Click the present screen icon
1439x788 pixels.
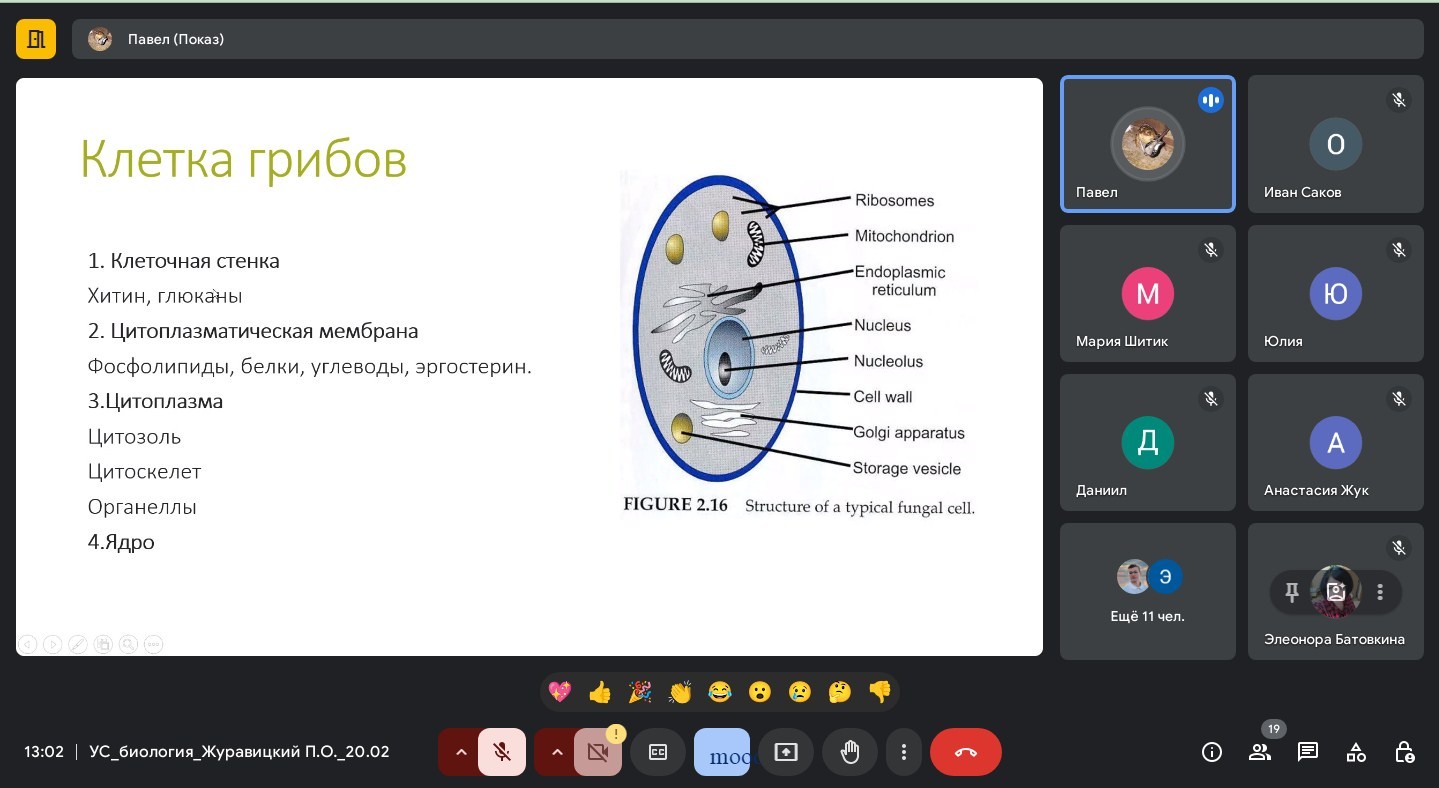pos(786,752)
